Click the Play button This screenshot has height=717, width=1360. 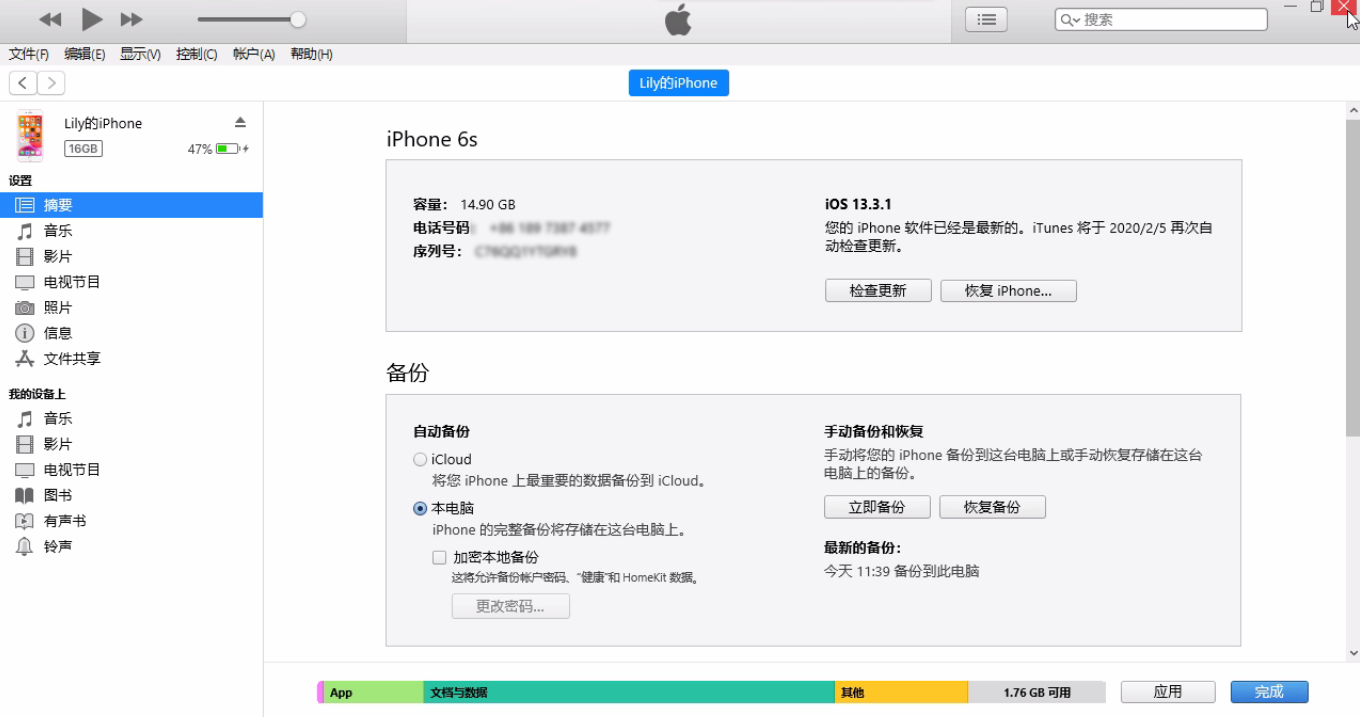92,19
